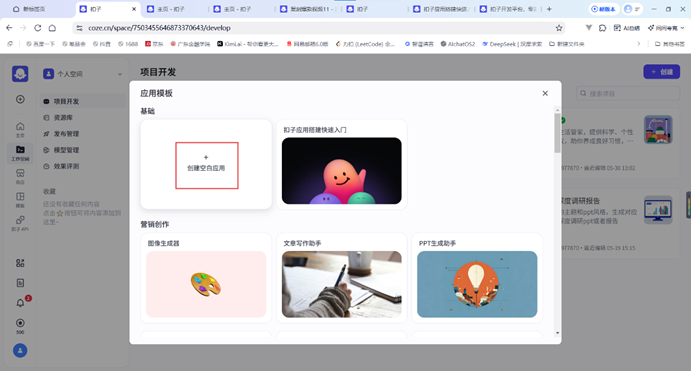Click the apps grid icon in lower sidebar
This screenshot has width=691, height=371.
pos(20,263)
